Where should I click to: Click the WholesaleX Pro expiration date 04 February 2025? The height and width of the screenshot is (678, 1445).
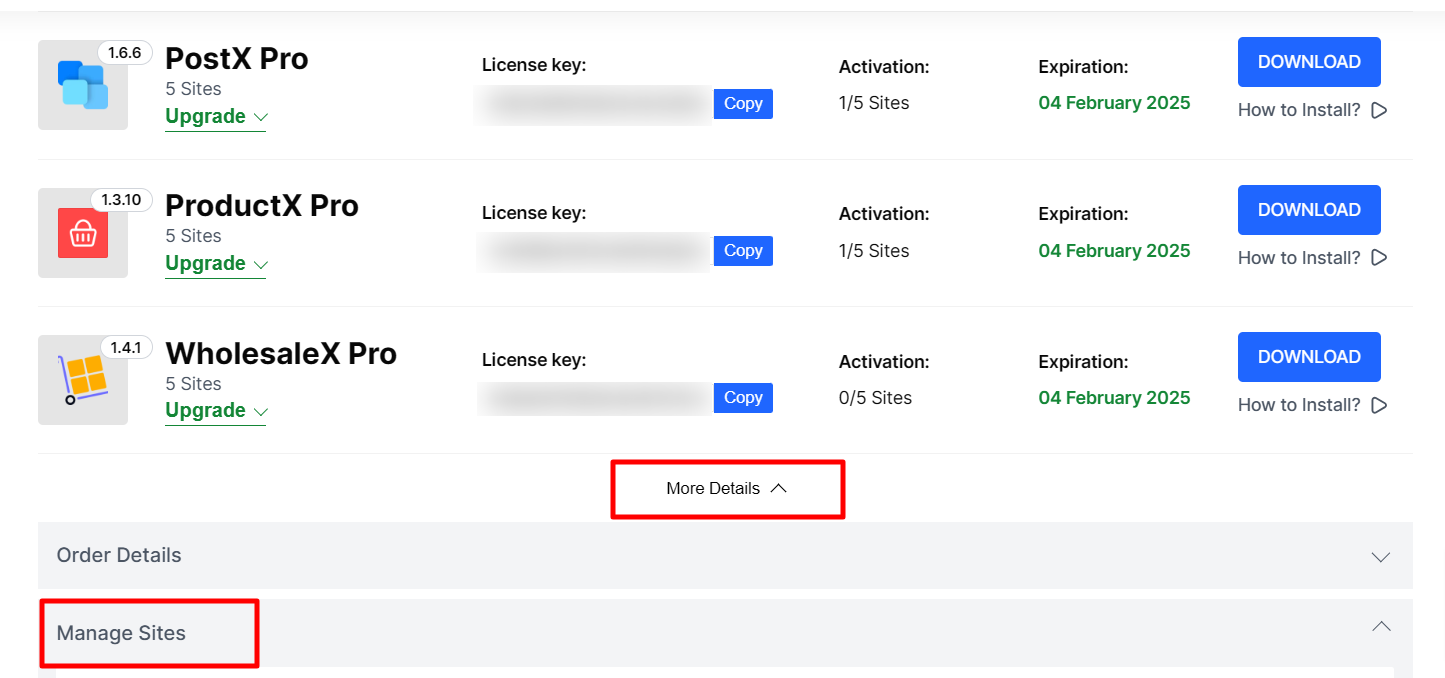coord(1115,398)
